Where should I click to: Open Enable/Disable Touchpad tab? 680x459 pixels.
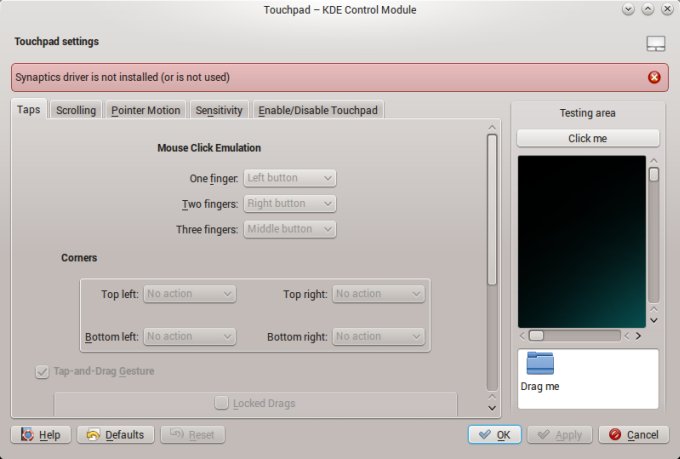point(318,110)
